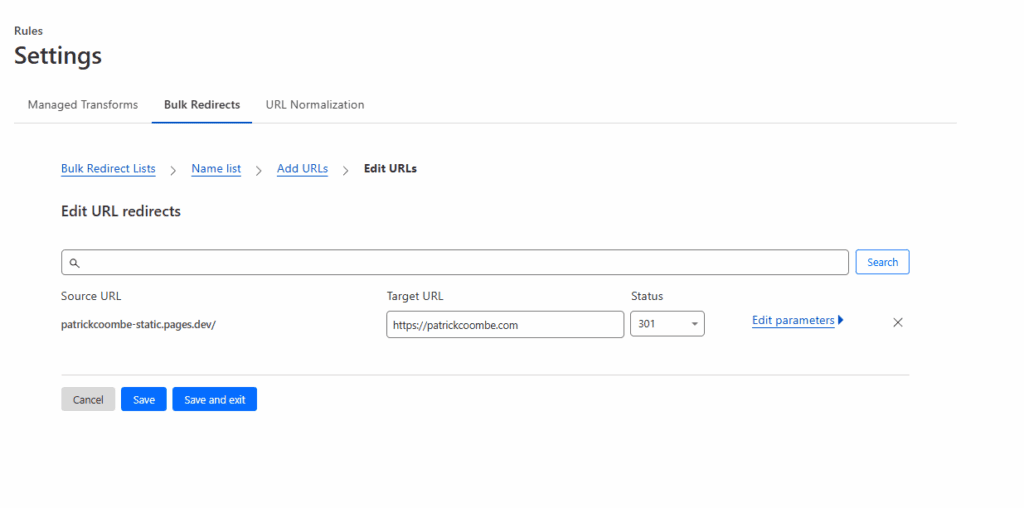Click the magnifying glass icon in search box
The image size is (1024, 508).
click(x=74, y=263)
